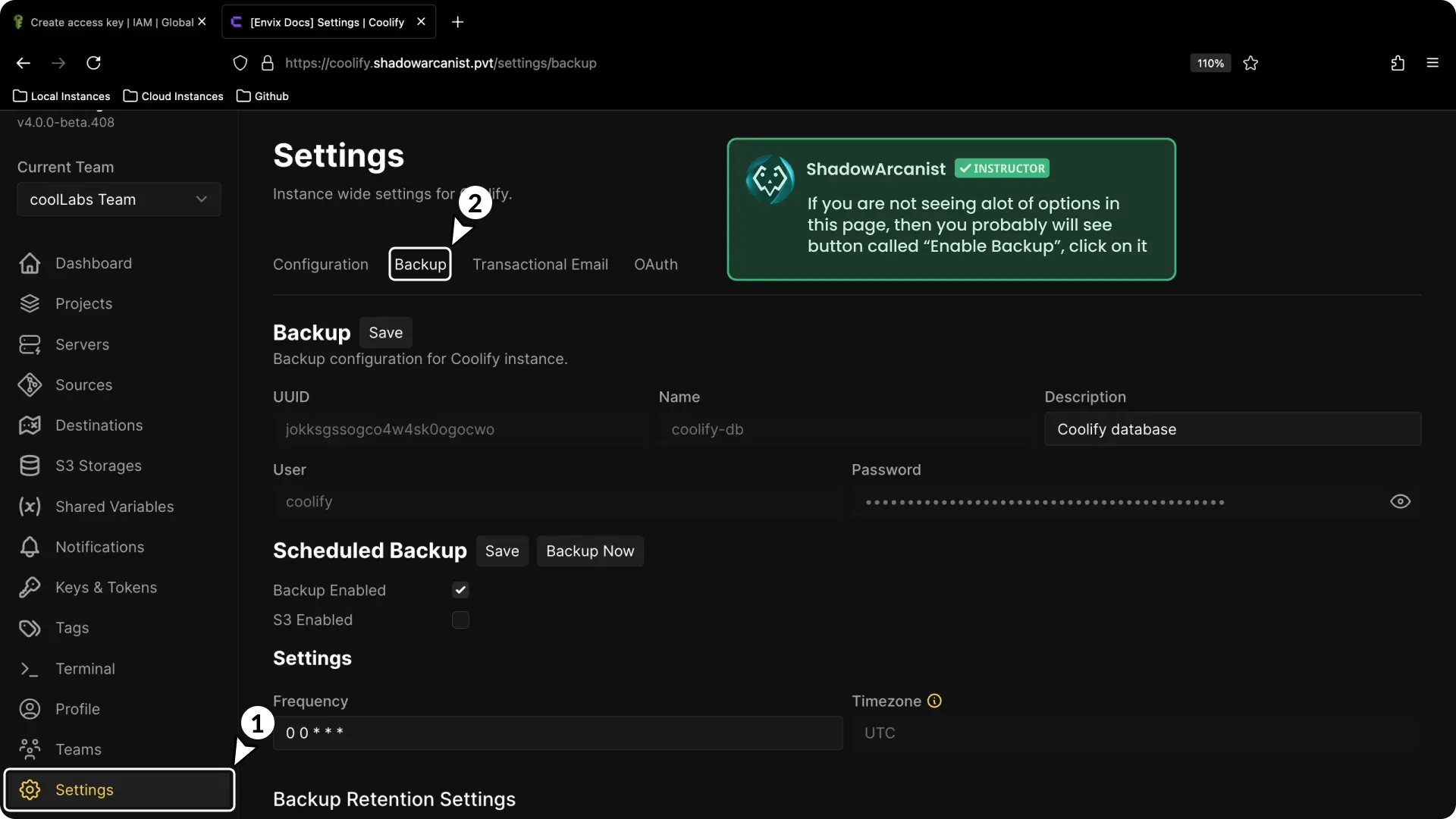The height and width of the screenshot is (819, 1456).
Task: Uncheck the Backup Enabled checkbox
Action: click(460, 589)
